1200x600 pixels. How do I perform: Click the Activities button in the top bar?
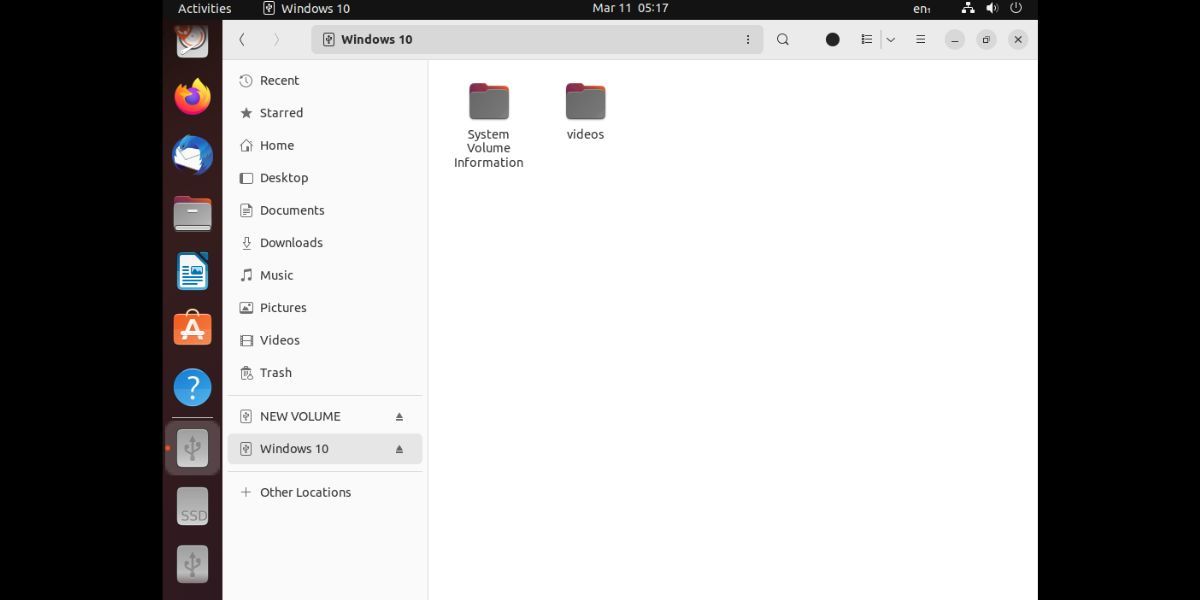coord(205,9)
